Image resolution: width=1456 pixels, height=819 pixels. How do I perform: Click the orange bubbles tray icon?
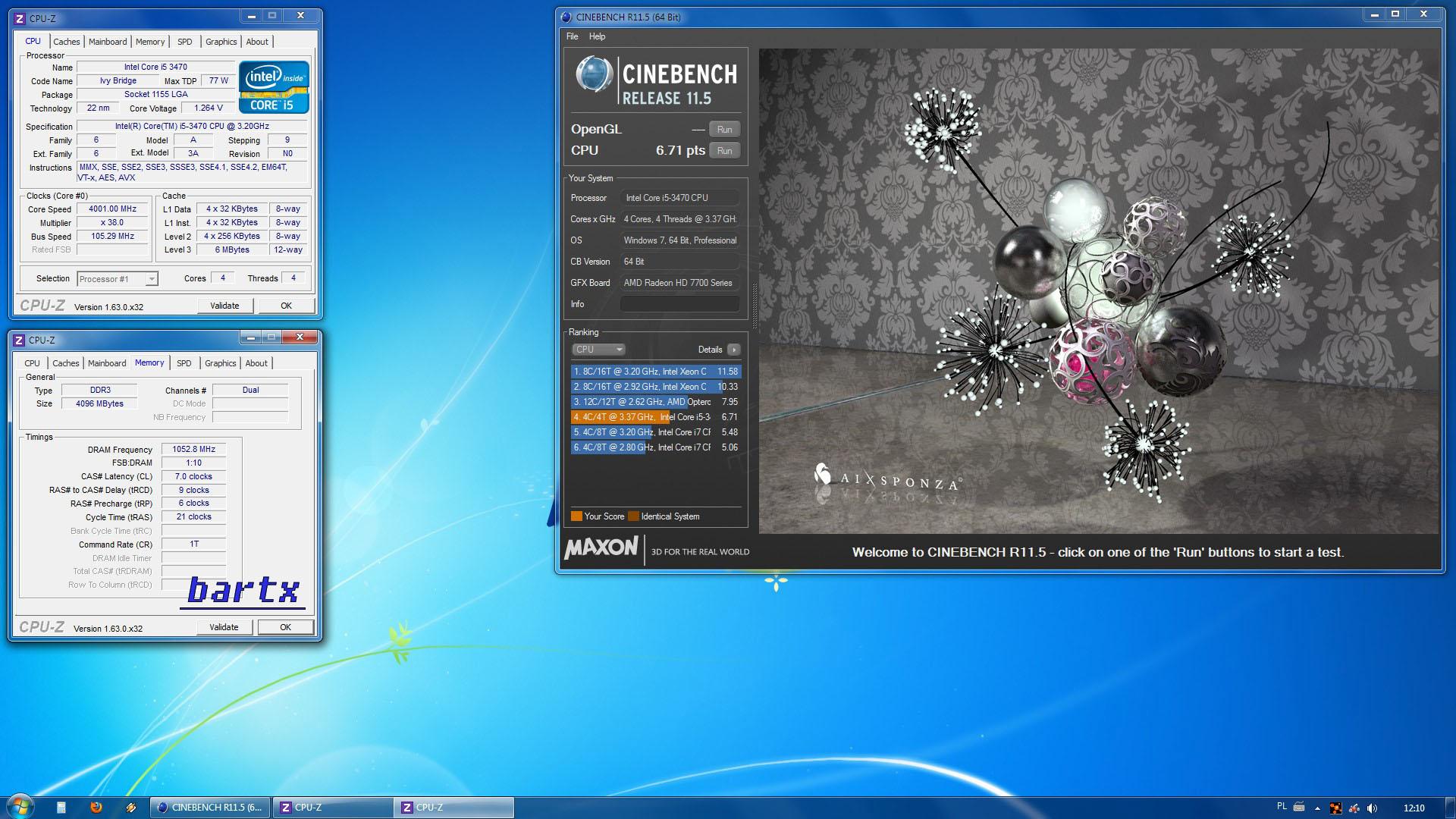click(1335, 808)
